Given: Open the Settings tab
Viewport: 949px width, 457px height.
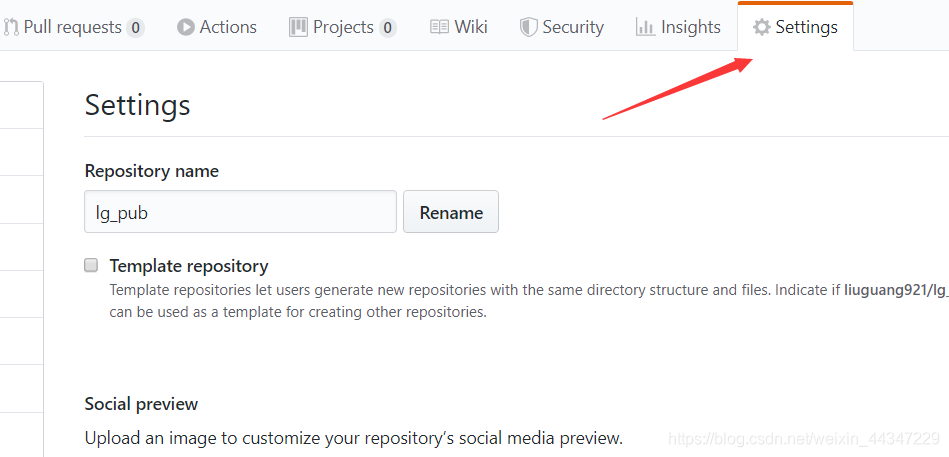Looking at the screenshot, I should pos(795,27).
